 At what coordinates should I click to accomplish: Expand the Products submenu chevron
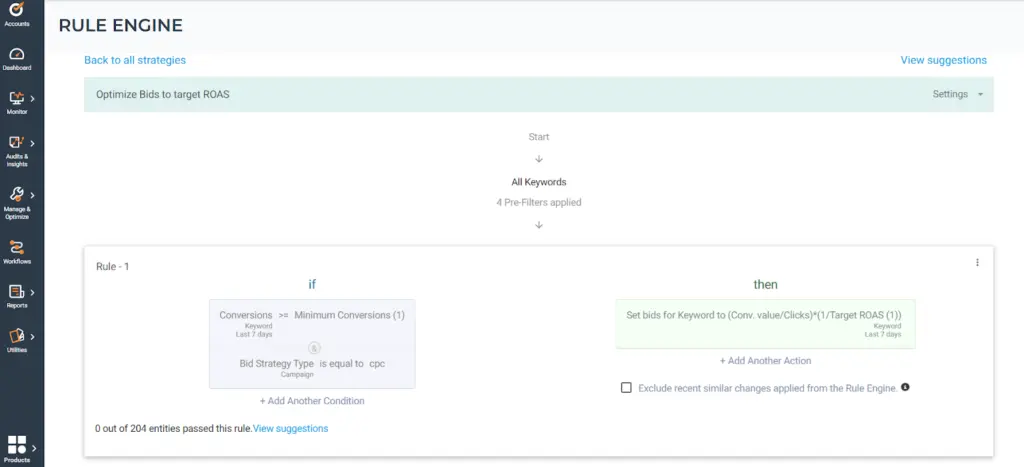click(34, 448)
